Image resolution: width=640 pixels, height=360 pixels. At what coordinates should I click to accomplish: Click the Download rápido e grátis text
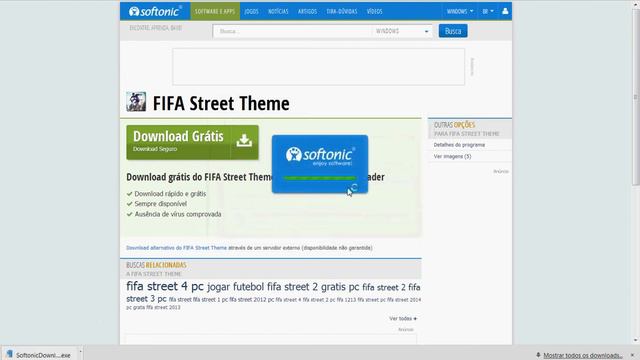[170, 194]
